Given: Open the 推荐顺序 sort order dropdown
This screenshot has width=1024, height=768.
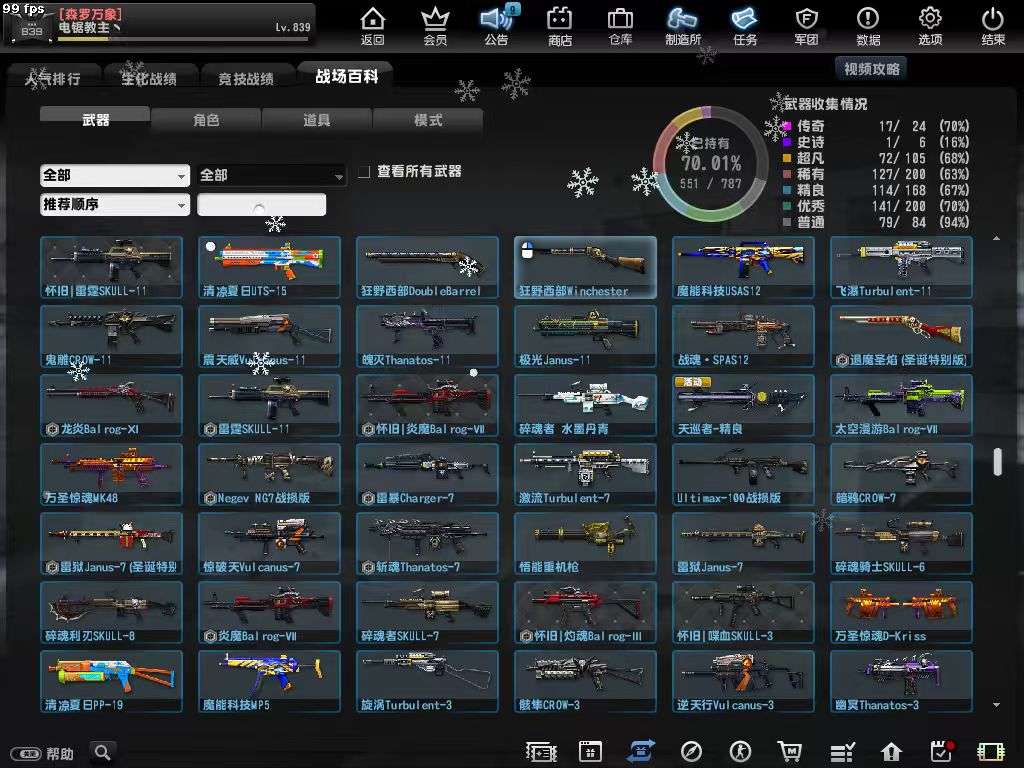Looking at the screenshot, I should [x=113, y=204].
